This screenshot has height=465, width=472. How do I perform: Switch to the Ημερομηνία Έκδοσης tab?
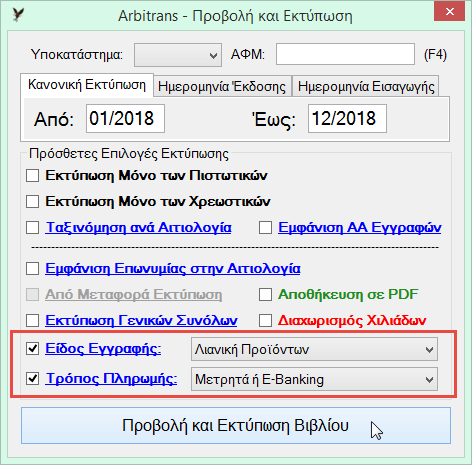[222, 86]
